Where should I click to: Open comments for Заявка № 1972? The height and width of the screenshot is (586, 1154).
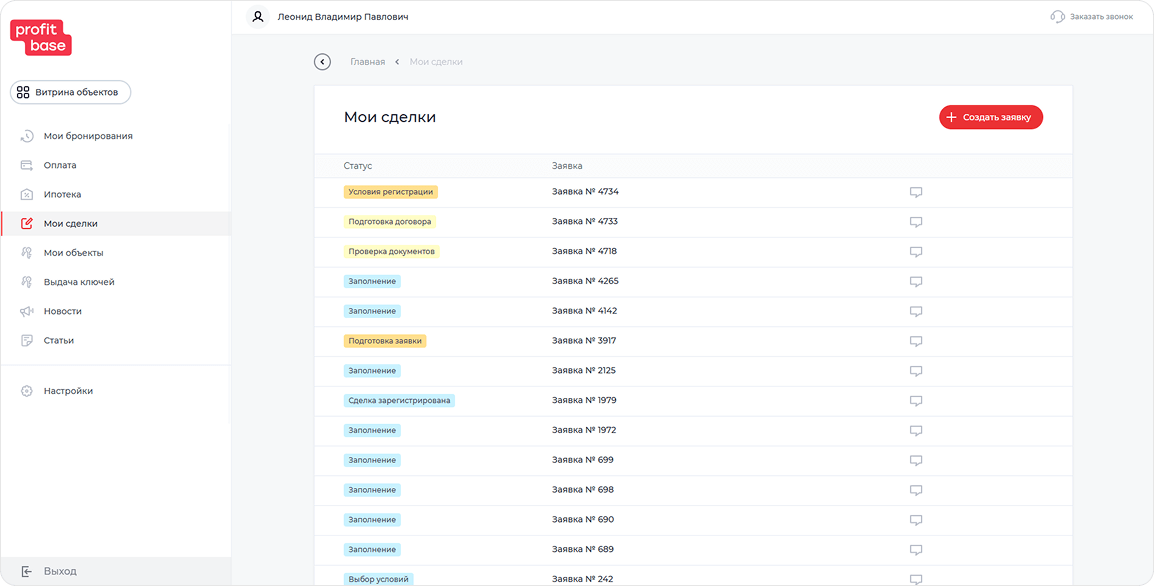916,431
